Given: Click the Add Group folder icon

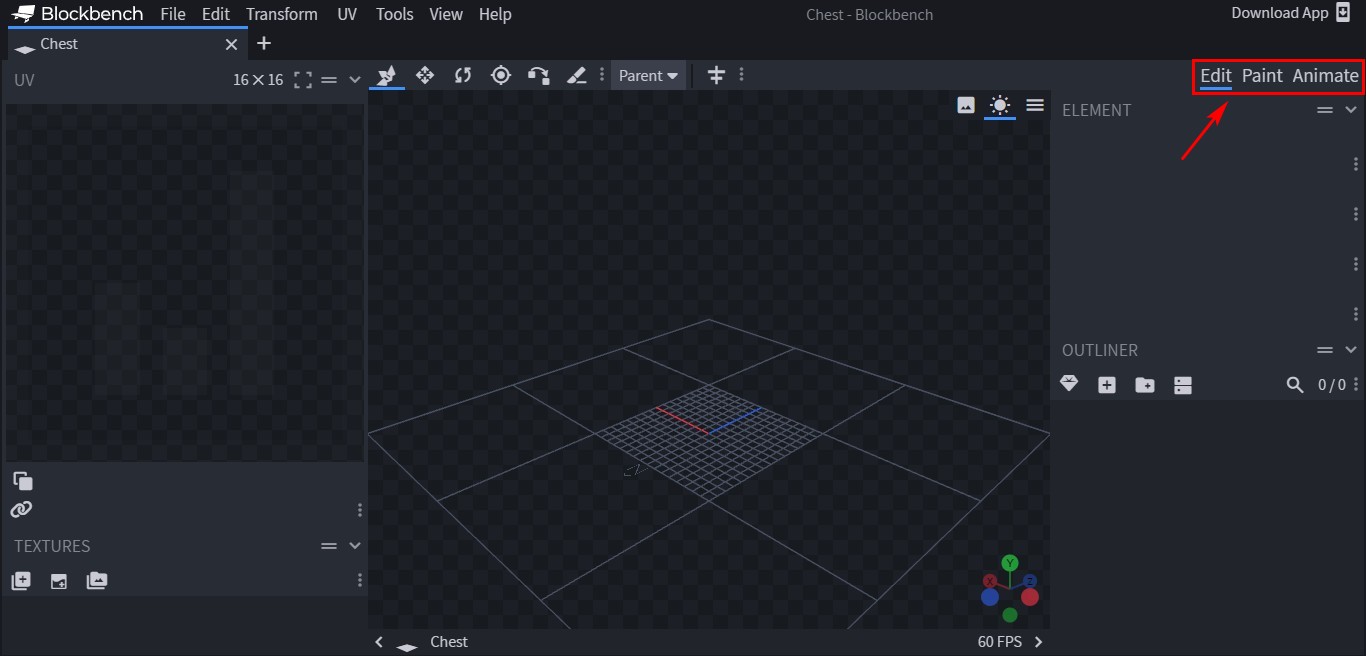Looking at the screenshot, I should (x=1145, y=385).
